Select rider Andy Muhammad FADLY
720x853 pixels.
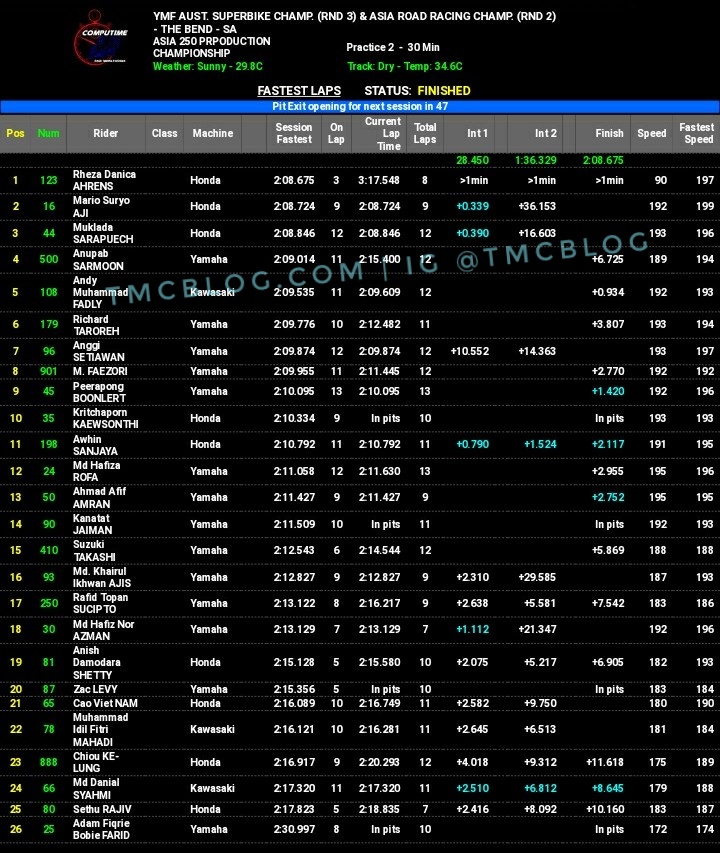click(101, 292)
